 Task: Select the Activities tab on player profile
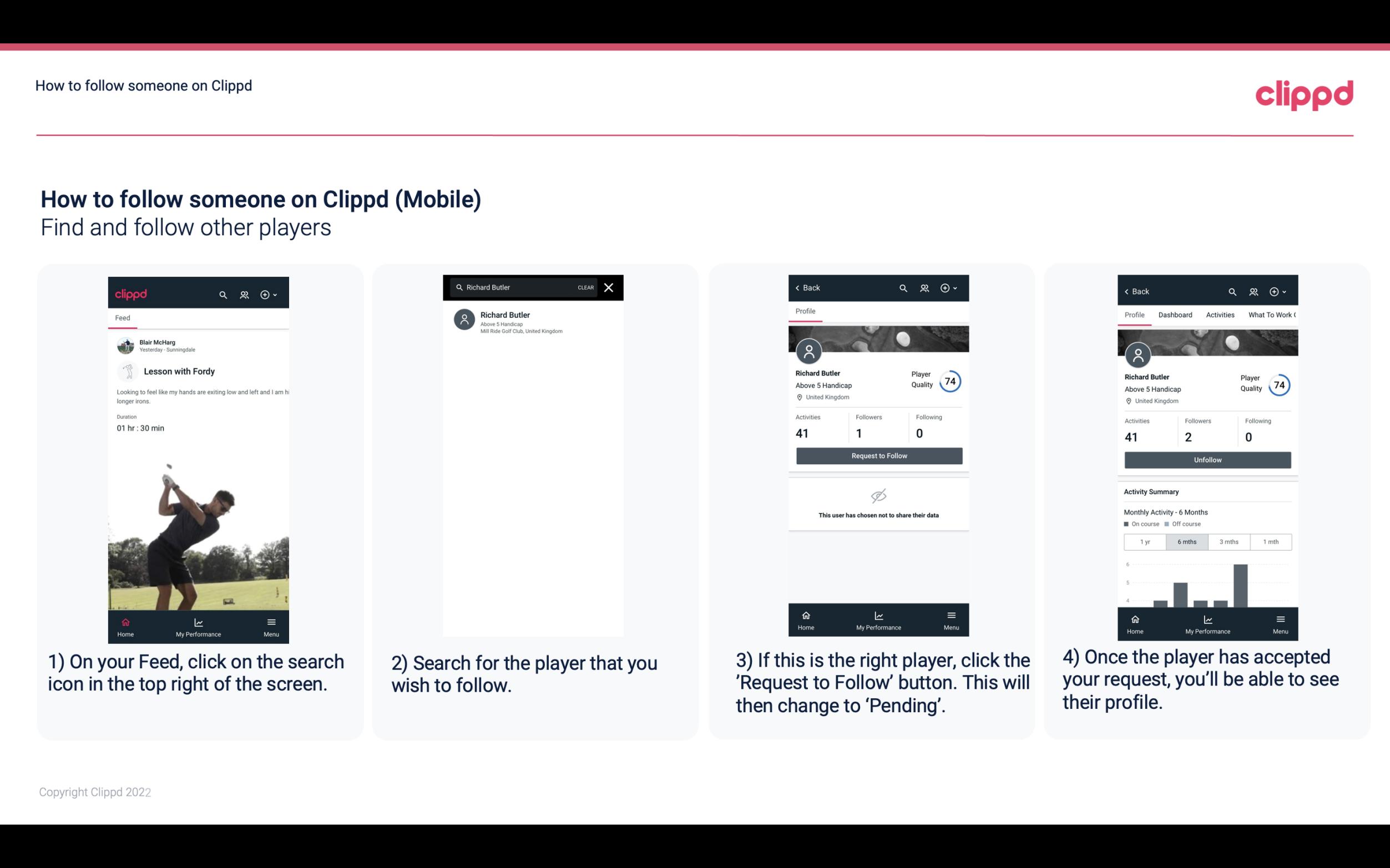pos(1219,314)
